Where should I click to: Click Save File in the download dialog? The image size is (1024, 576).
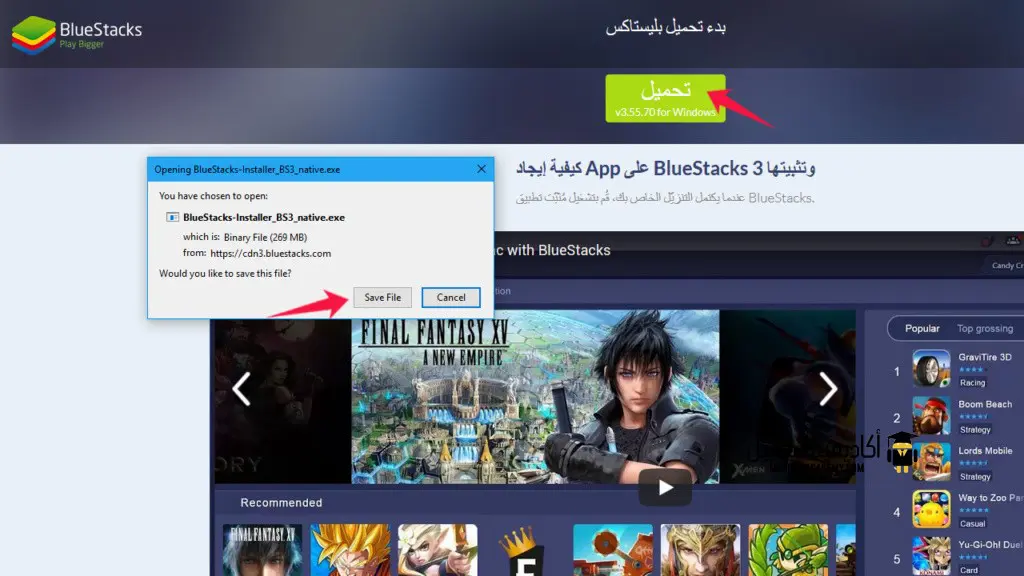383,297
